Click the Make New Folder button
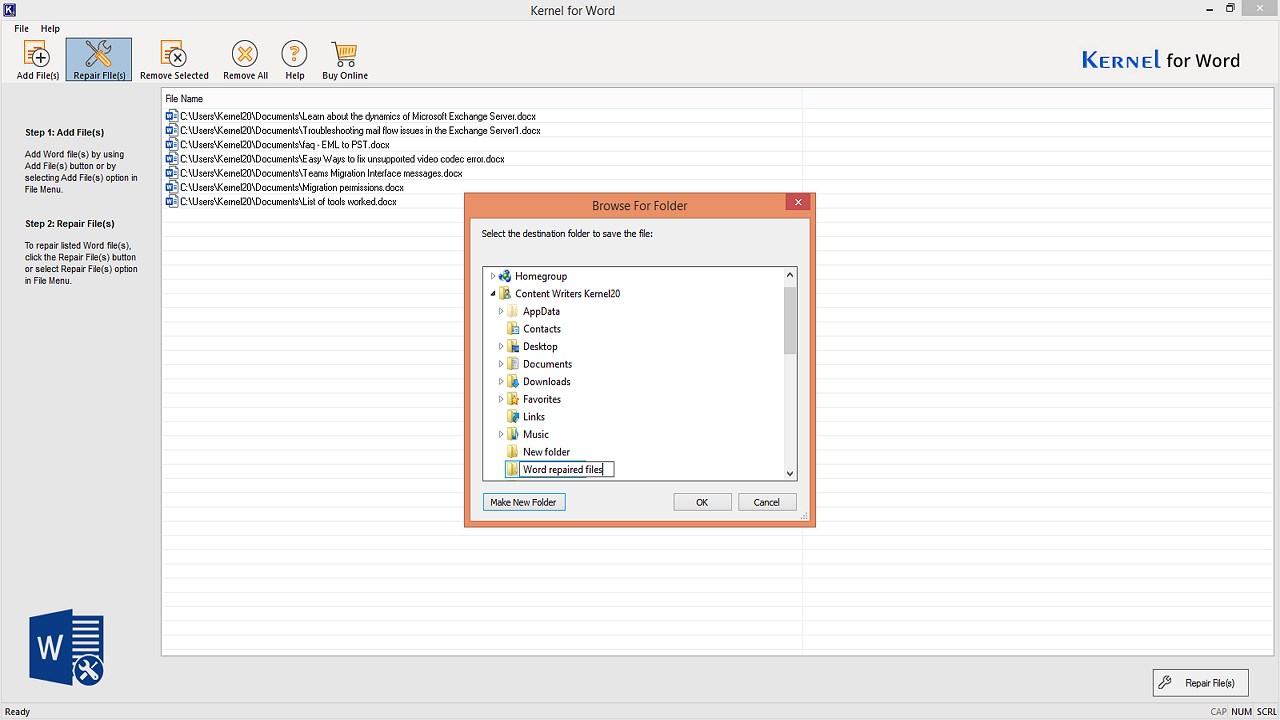1280x720 pixels. click(x=524, y=502)
